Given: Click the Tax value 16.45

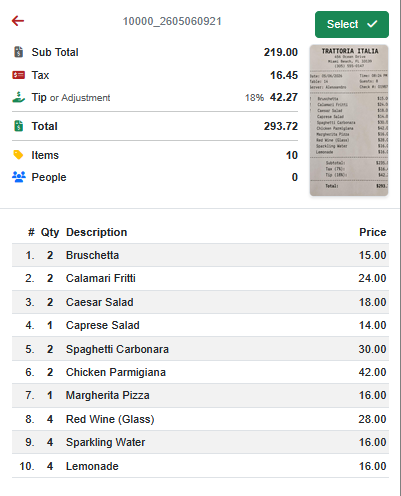Looking at the screenshot, I should pos(284,75).
